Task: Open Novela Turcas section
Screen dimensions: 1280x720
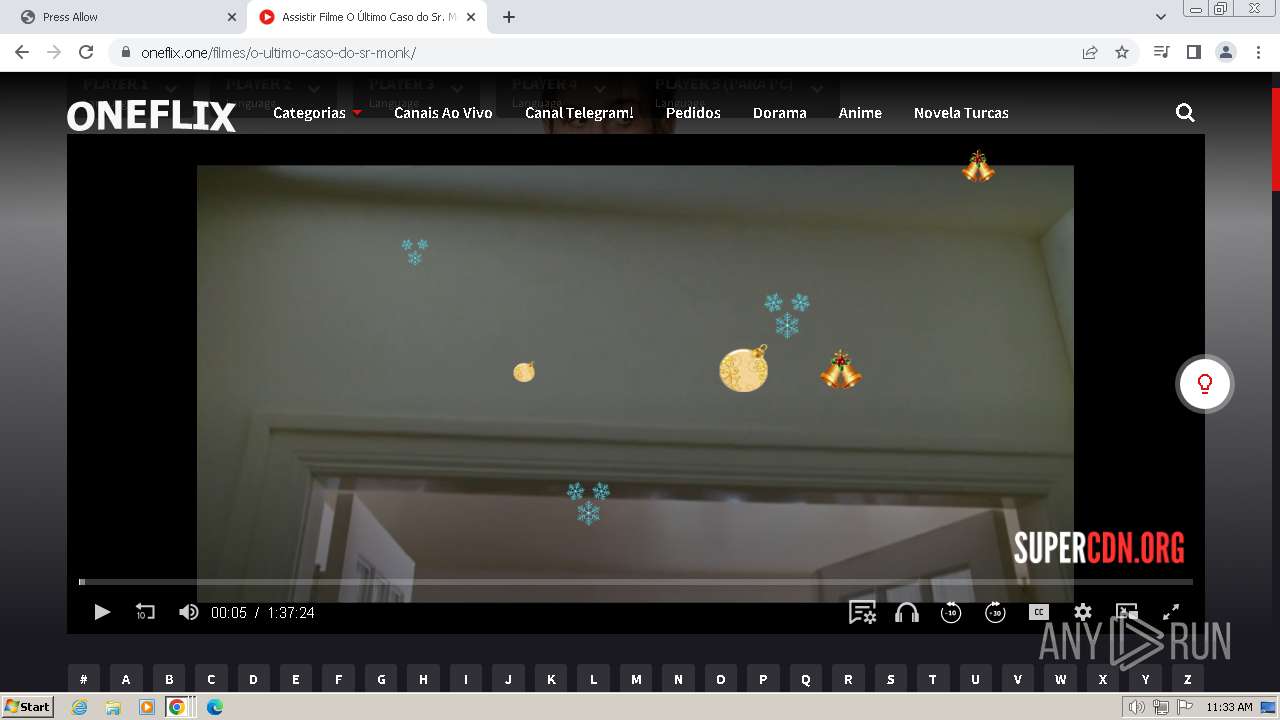Action: [961, 113]
